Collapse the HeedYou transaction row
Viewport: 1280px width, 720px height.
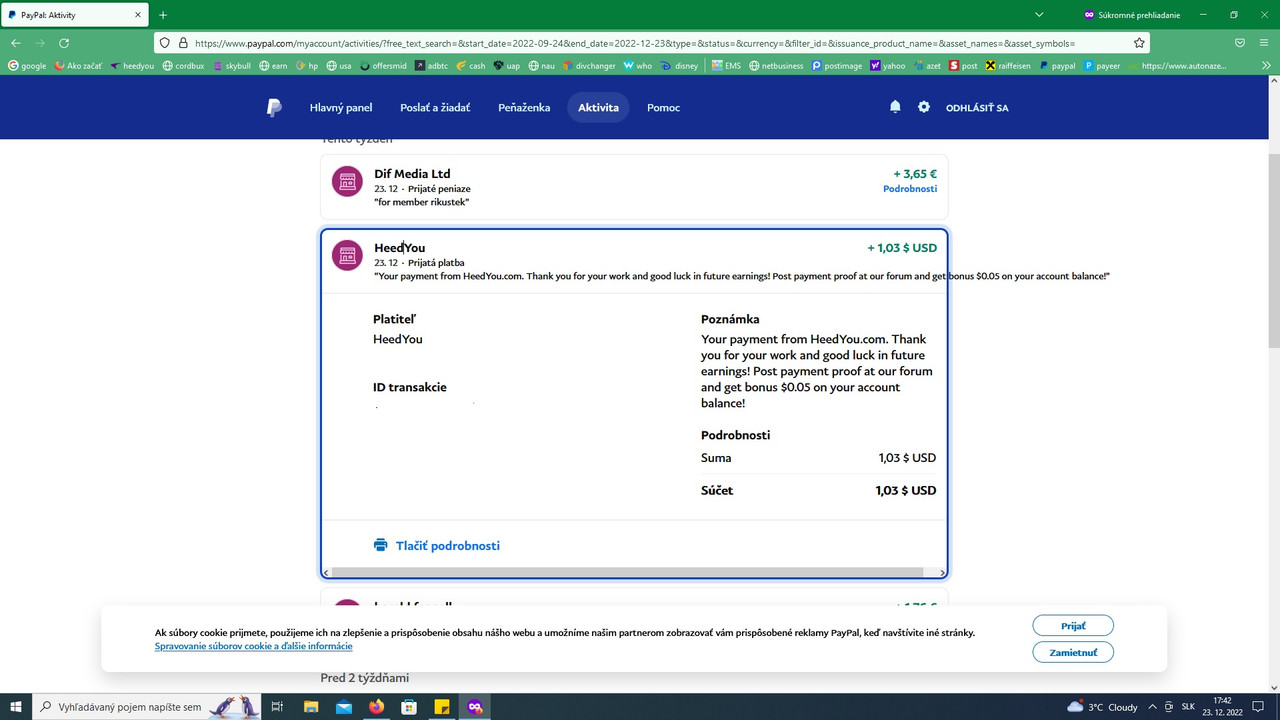point(634,261)
